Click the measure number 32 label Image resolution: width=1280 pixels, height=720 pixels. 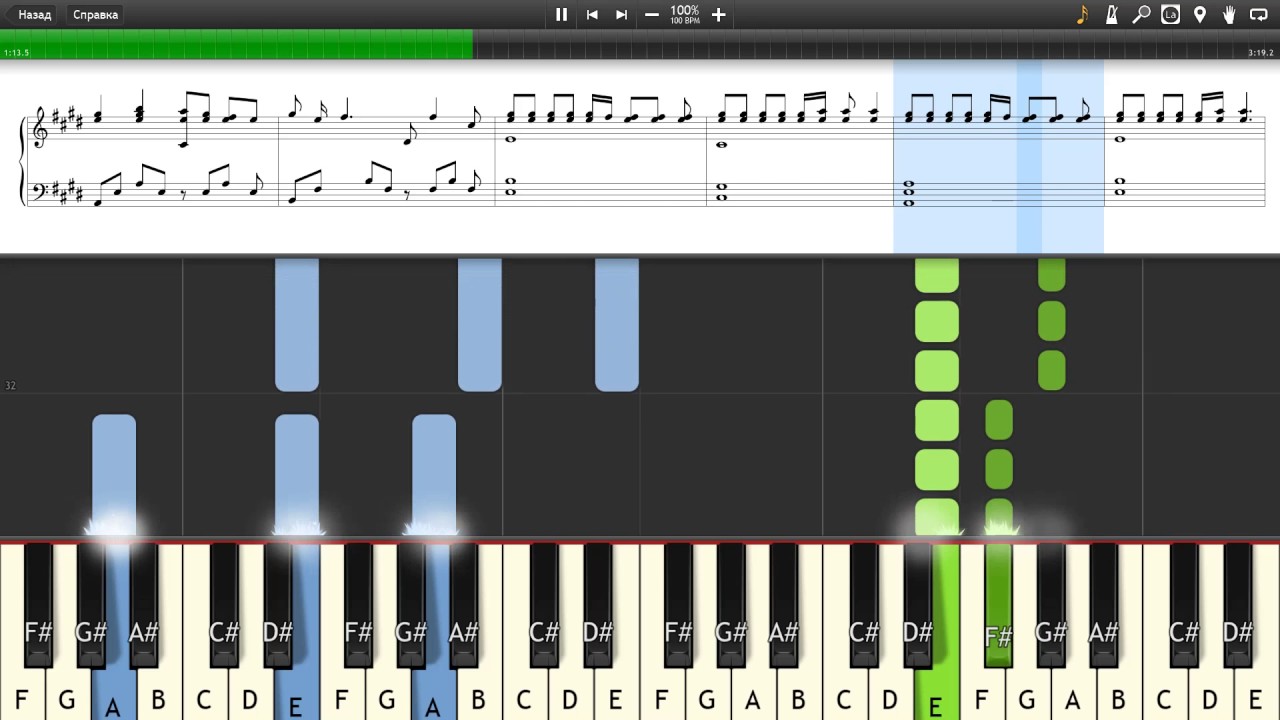tap(10, 385)
